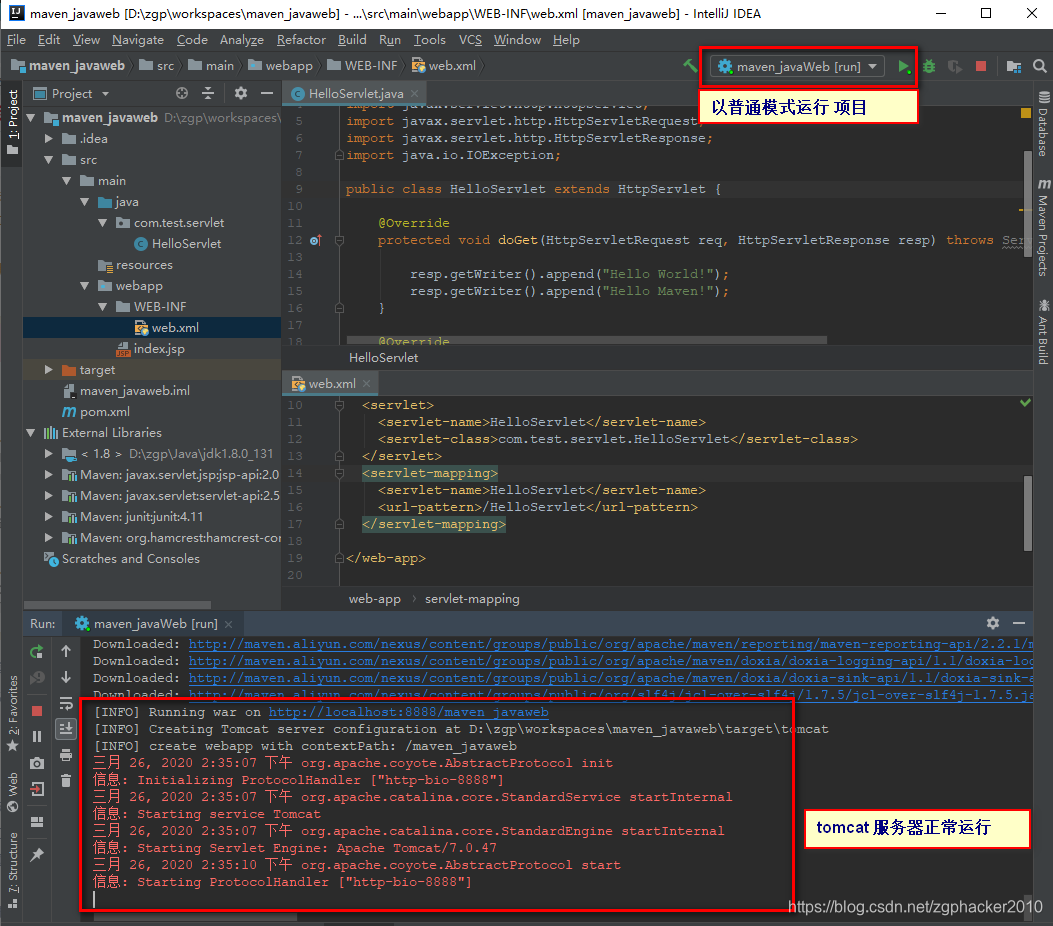Toggle the Web tool window
1053x926 pixels.
(13, 792)
